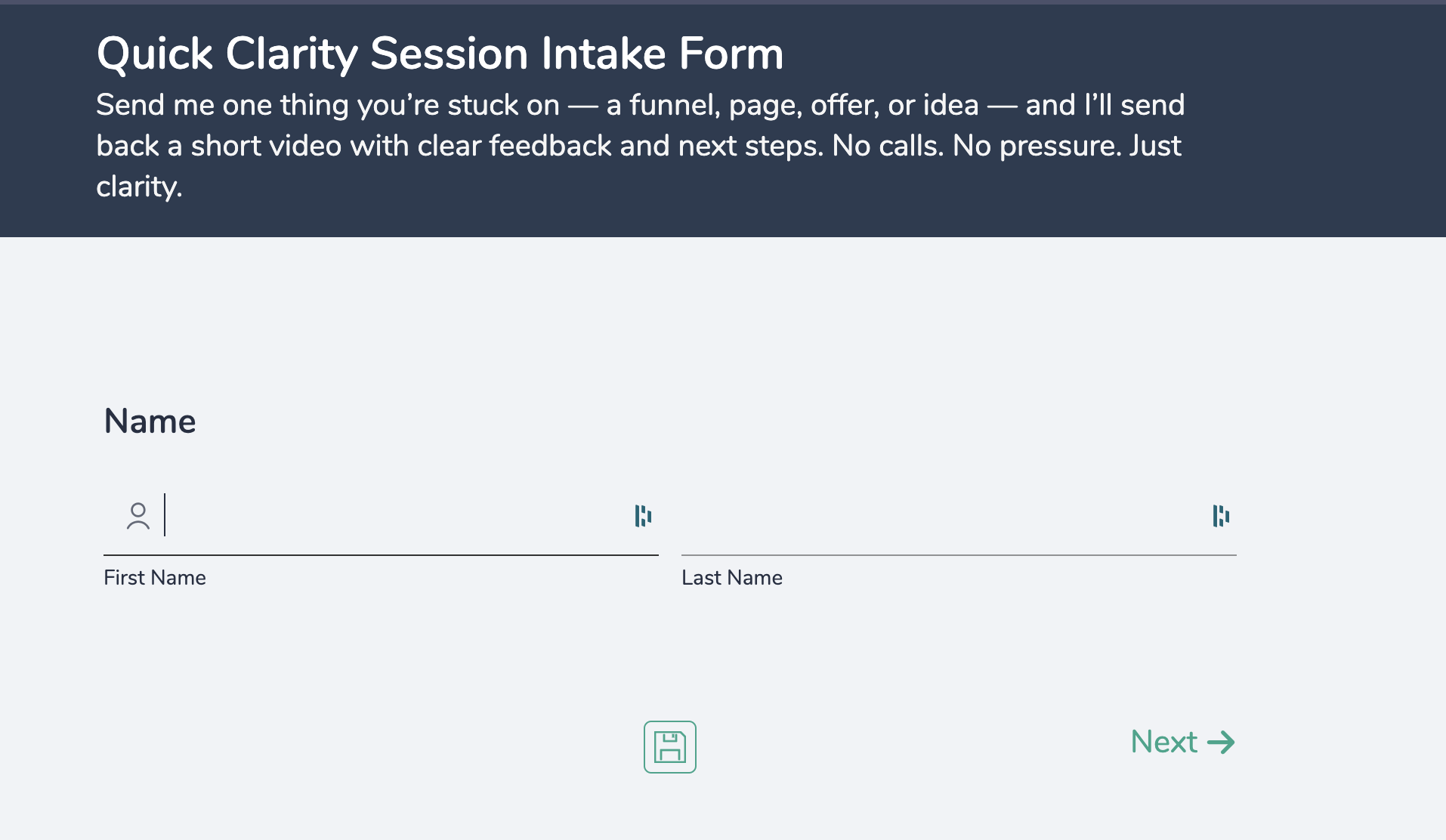
Task: Click the underline beneath the First Name field
Action: (381, 555)
